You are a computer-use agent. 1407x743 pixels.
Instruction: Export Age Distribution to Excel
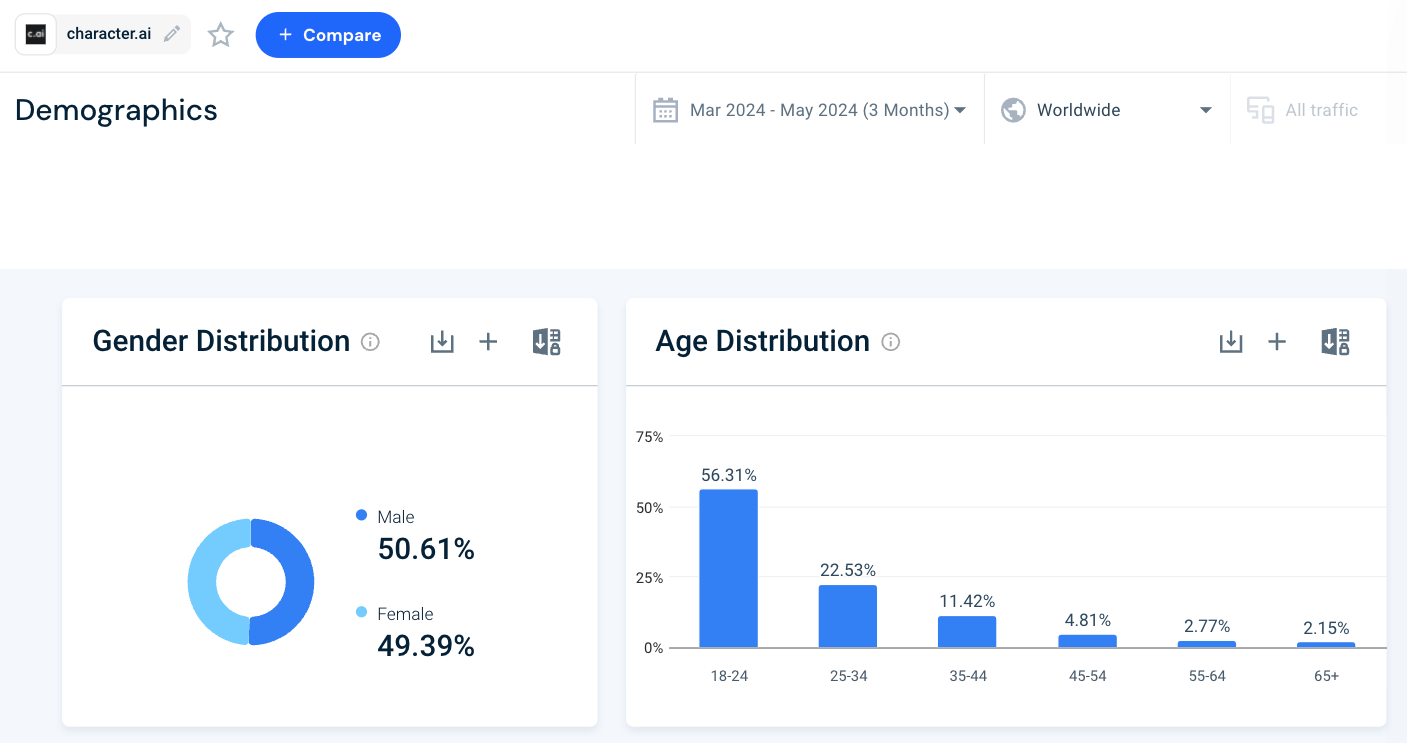[x=1335, y=342]
